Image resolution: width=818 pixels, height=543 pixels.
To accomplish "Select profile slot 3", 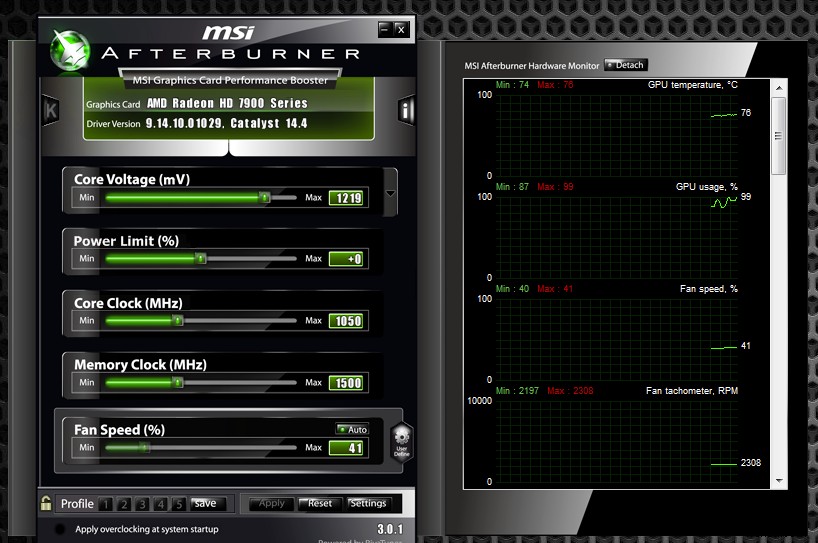I will click(x=142, y=504).
